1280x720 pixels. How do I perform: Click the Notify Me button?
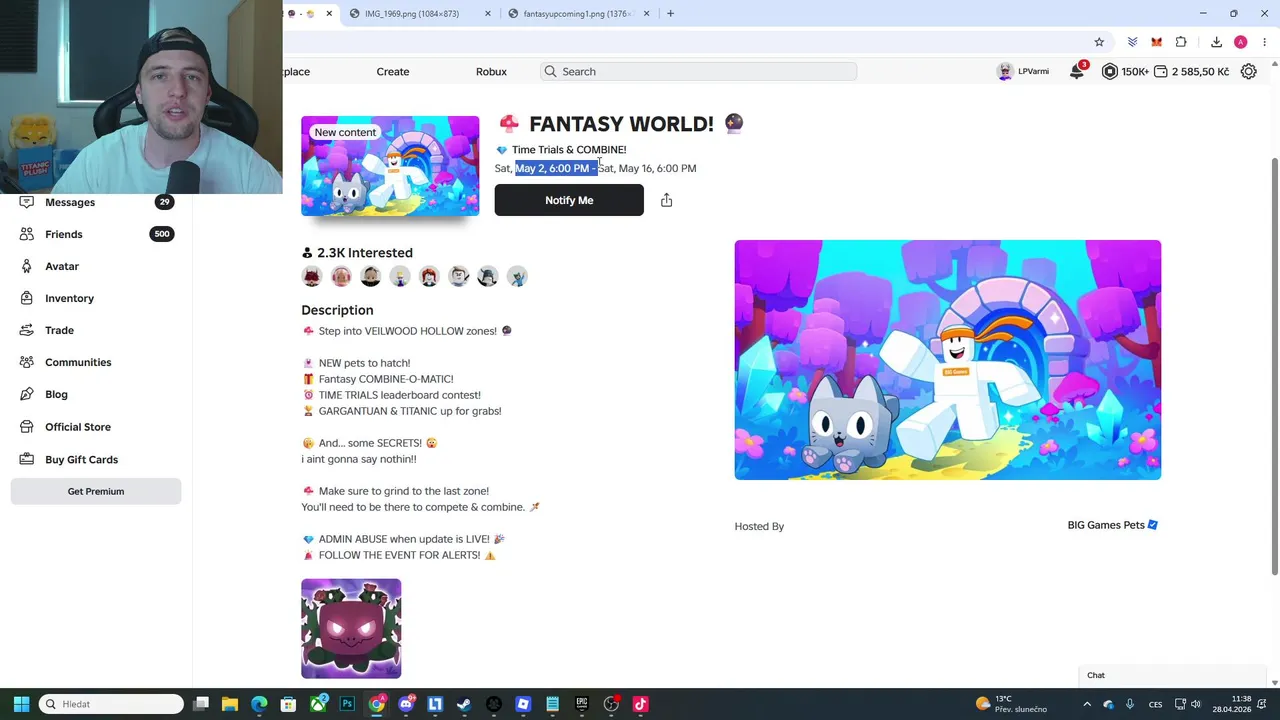pos(569,200)
